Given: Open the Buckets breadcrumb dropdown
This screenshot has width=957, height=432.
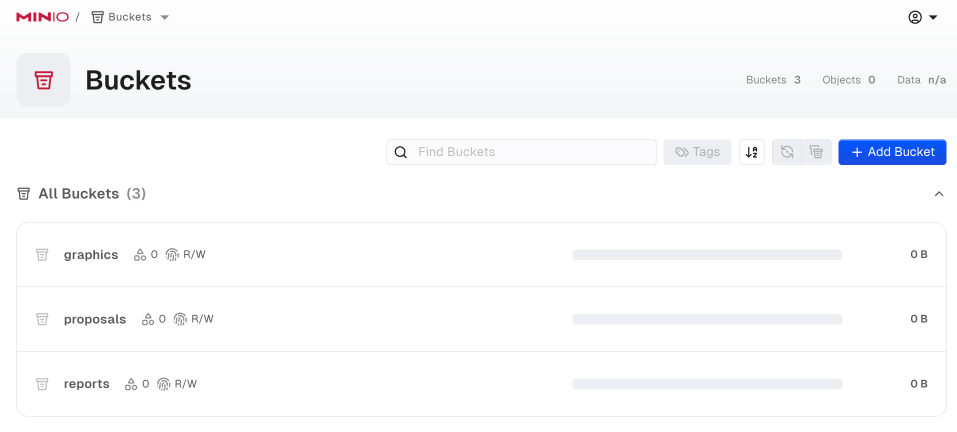Looking at the screenshot, I should pyautogui.click(x=165, y=17).
